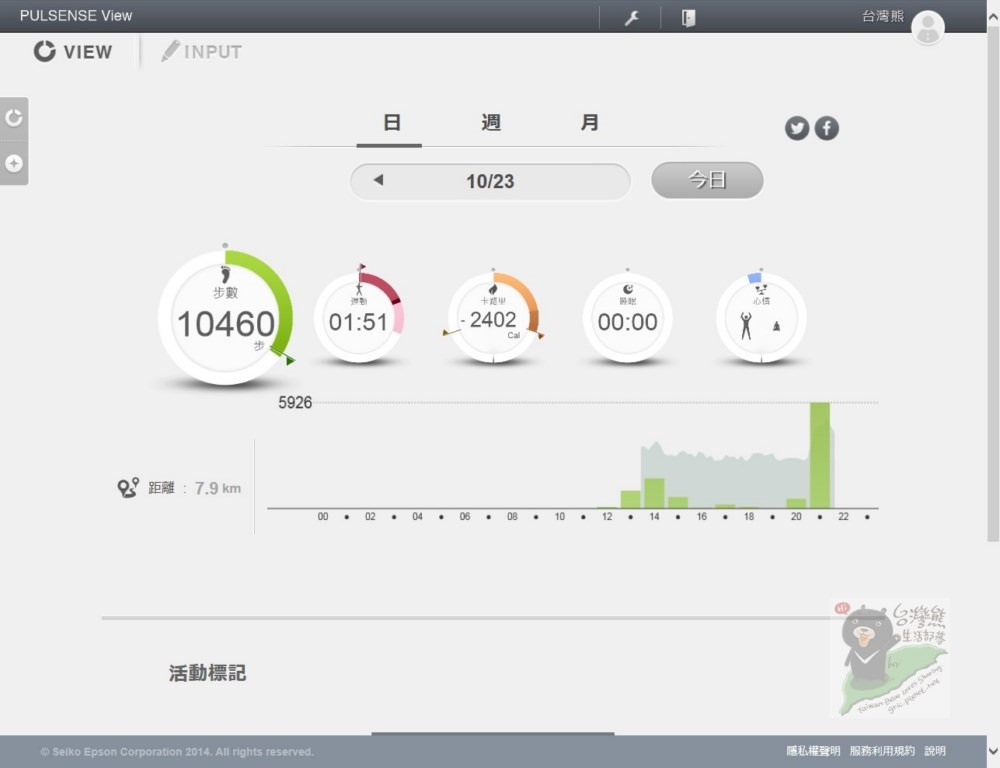
Task: Click the vertical scrollbar up arrow
Action: click(993, 17)
